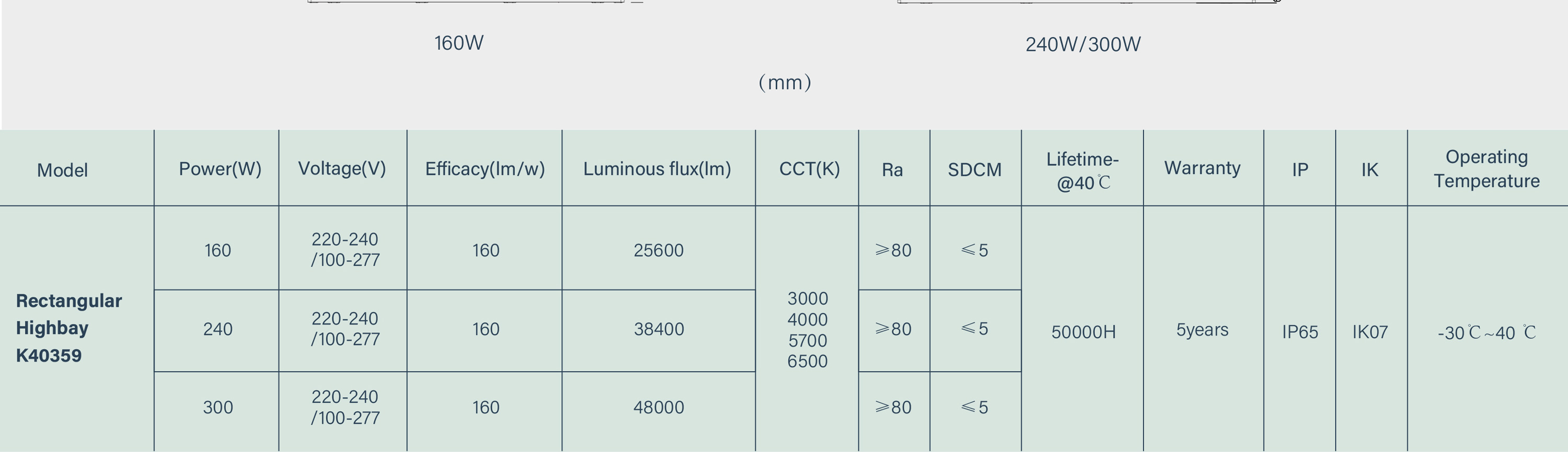This screenshot has width=1568, height=452.
Task: Click the Luminous flux(lm) header
Action: (658, 168)
